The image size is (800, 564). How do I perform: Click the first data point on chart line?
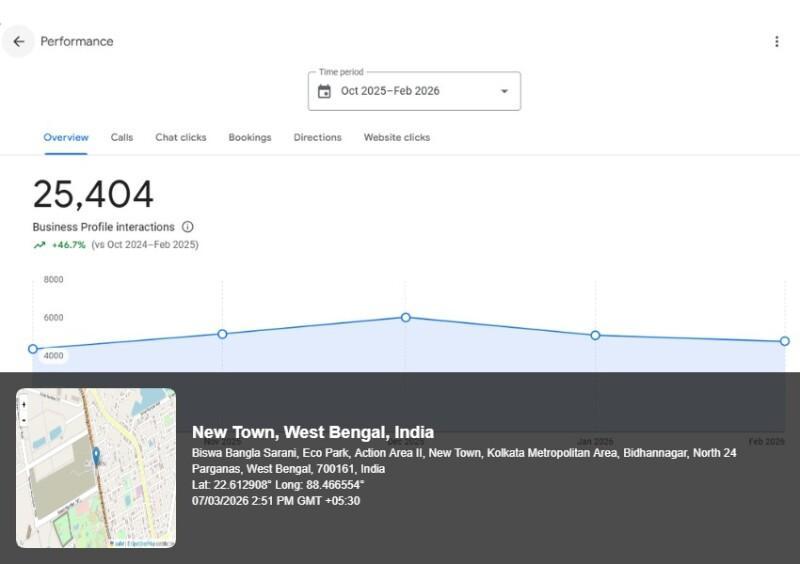click(x=33, y=349)
